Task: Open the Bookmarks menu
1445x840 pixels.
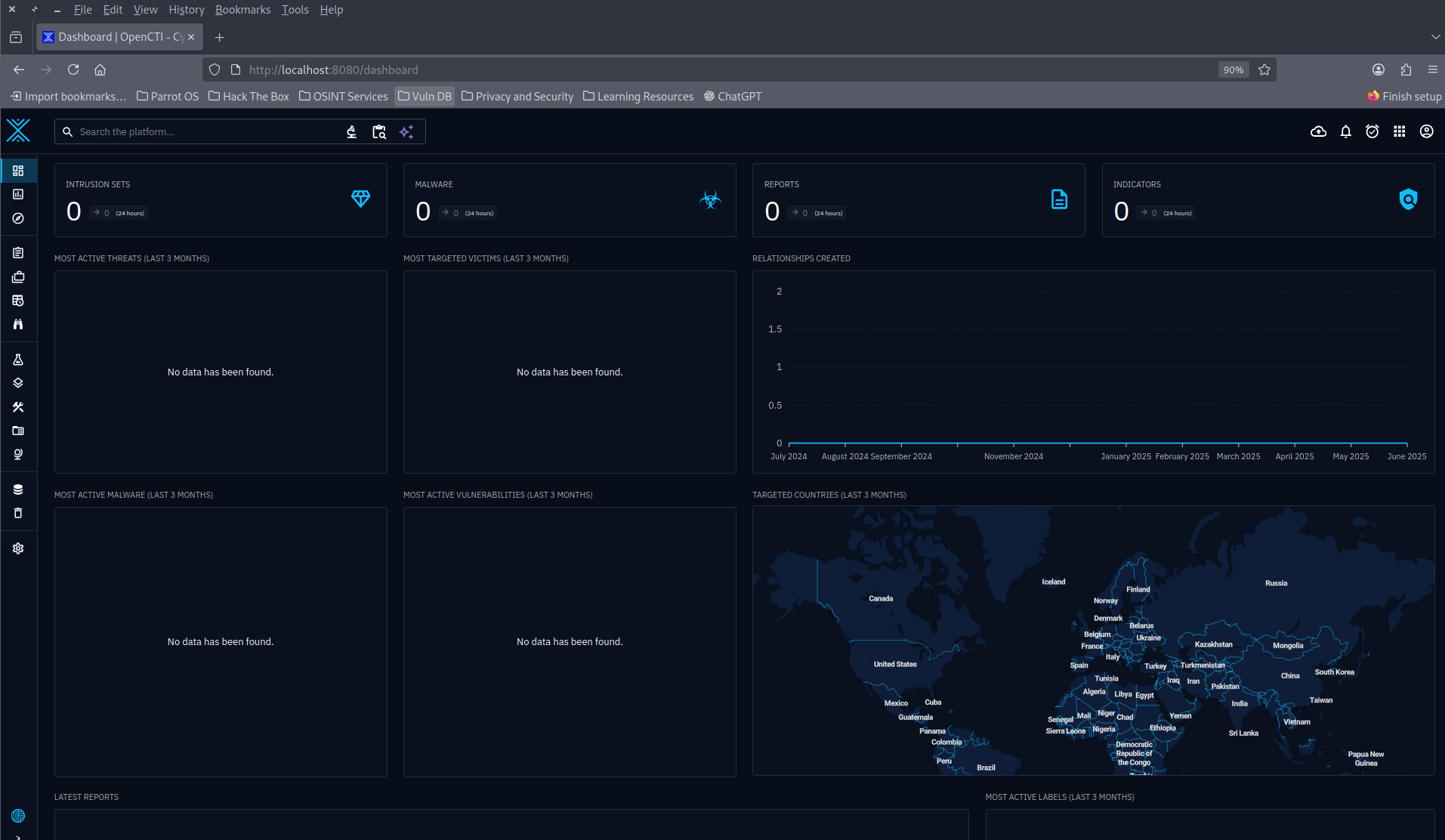Action: [242, 9]
